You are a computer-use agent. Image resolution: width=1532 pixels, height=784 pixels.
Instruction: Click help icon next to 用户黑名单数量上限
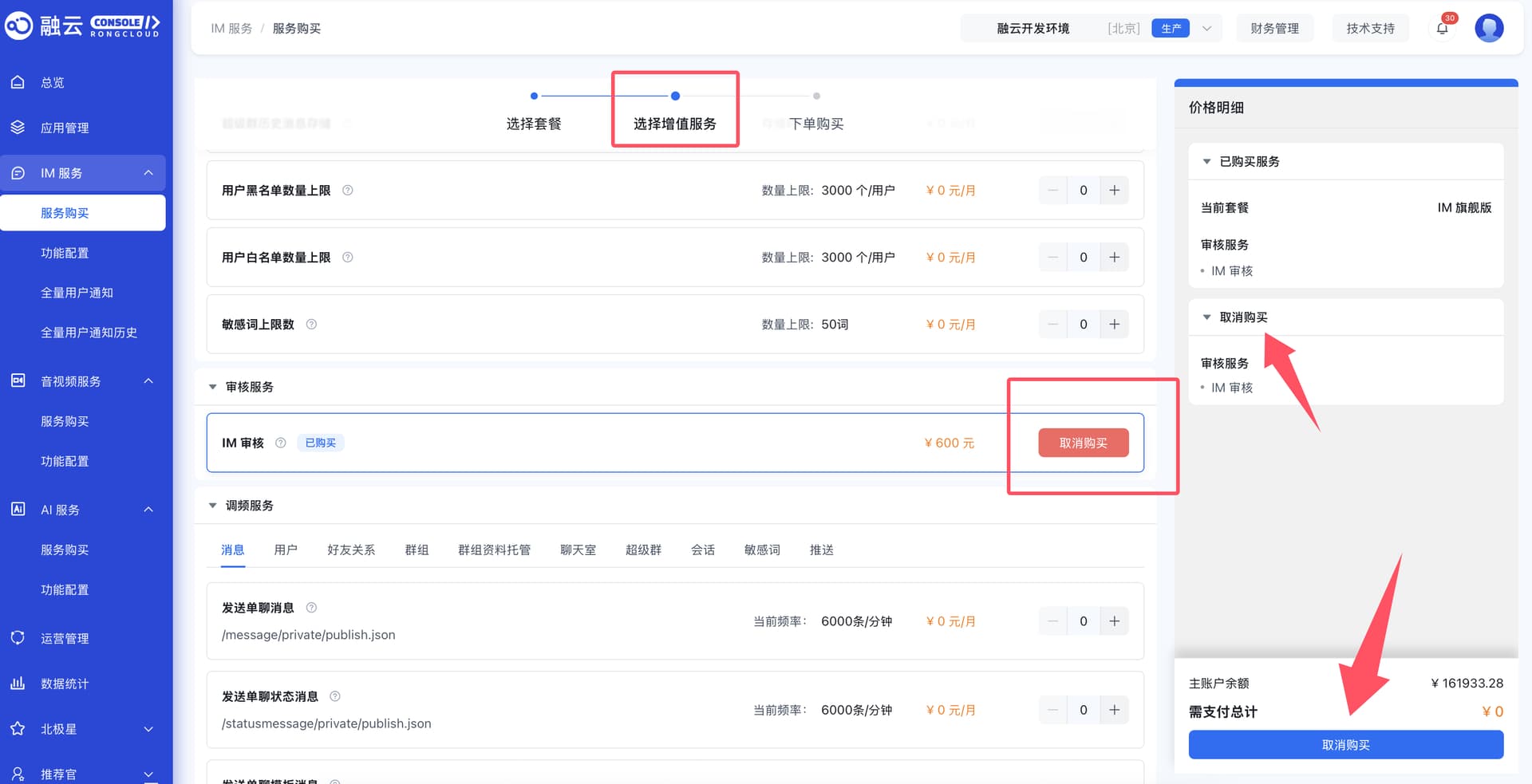coord(348,191)
